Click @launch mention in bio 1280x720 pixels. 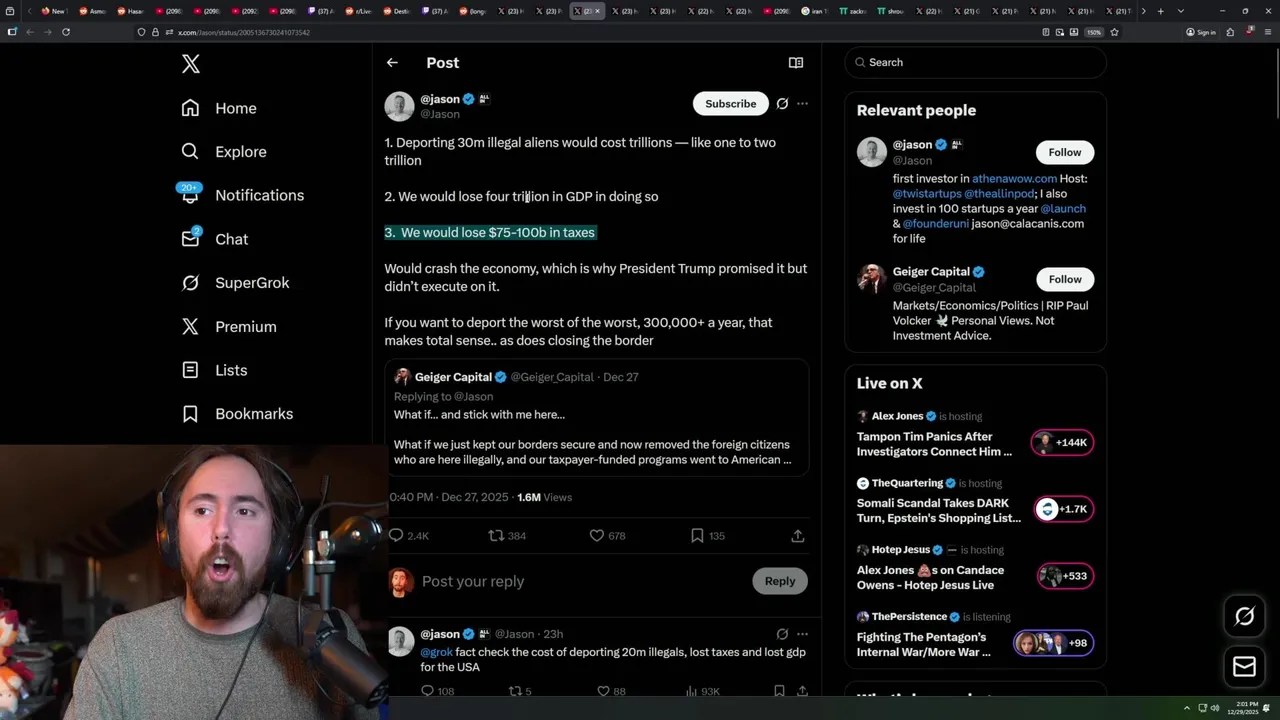point(1063,208)
